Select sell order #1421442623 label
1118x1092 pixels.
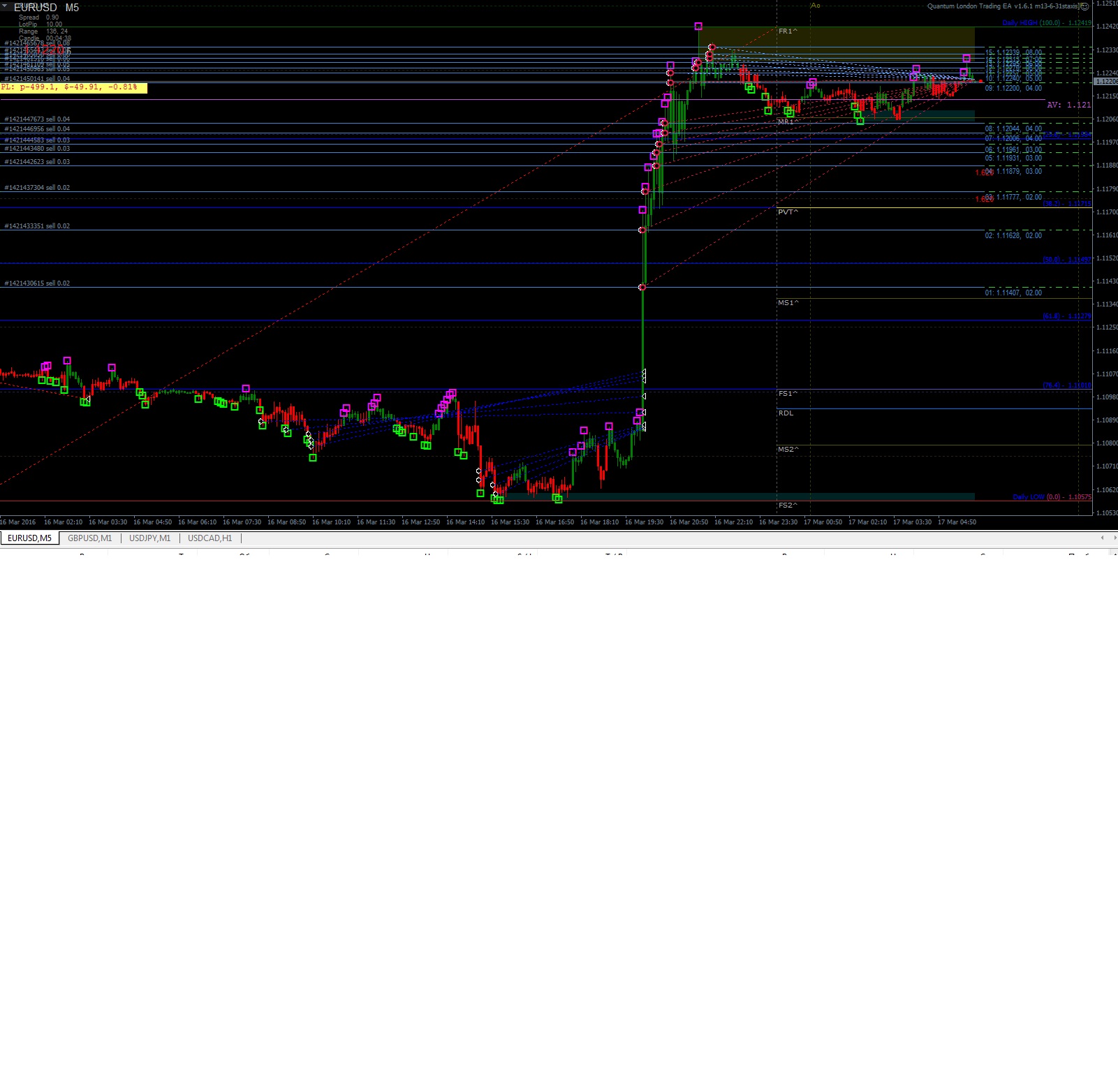coord(37,162)
